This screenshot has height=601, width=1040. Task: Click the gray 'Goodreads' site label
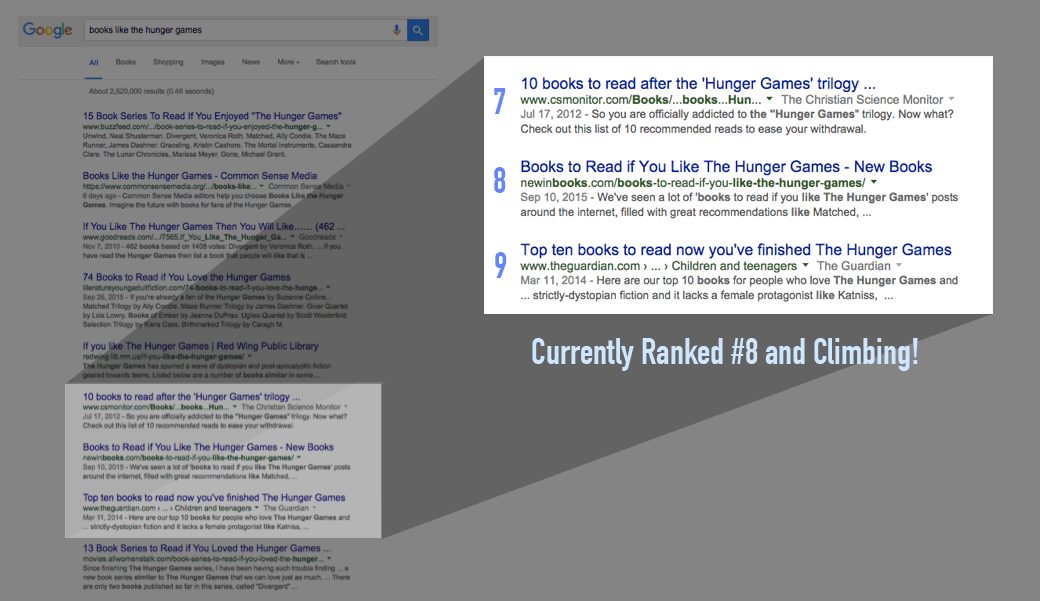pyautogui.click(x=317, y=237)
